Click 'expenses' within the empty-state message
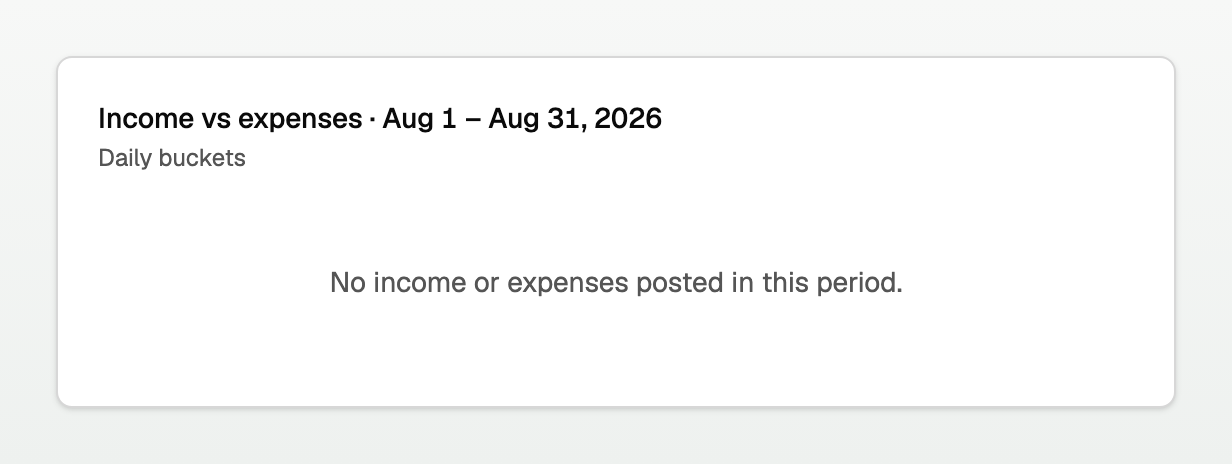This screenshot has width=1232, height=464. (567, 285)
